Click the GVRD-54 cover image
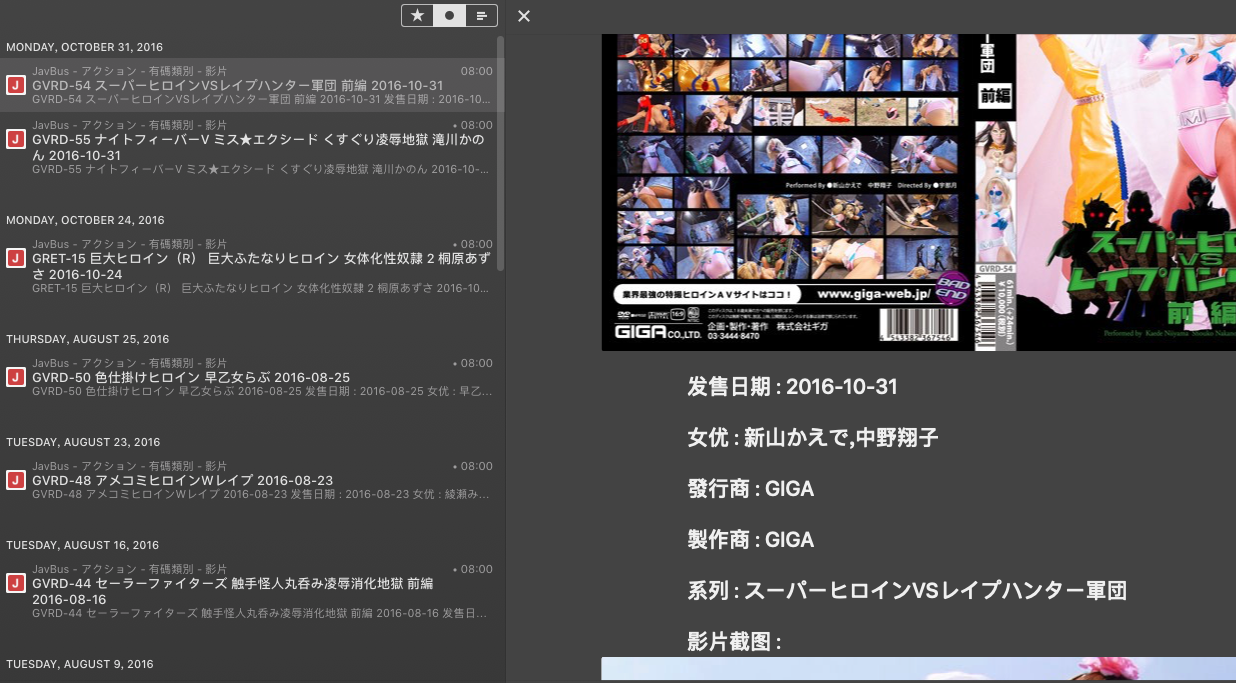 pyautogui.click(x=918, y=192)
